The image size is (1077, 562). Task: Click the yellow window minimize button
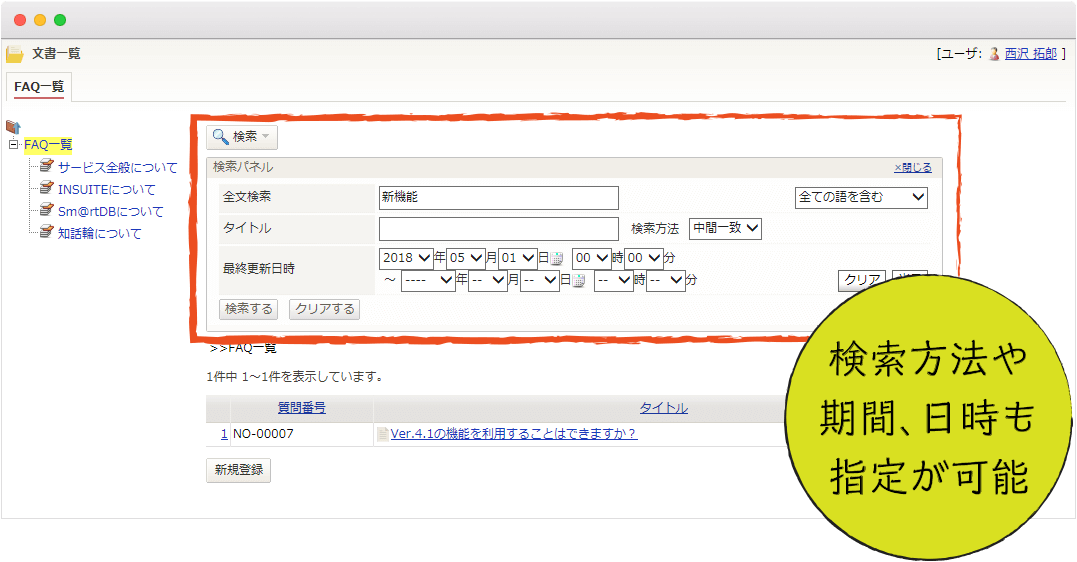point(40,20)
